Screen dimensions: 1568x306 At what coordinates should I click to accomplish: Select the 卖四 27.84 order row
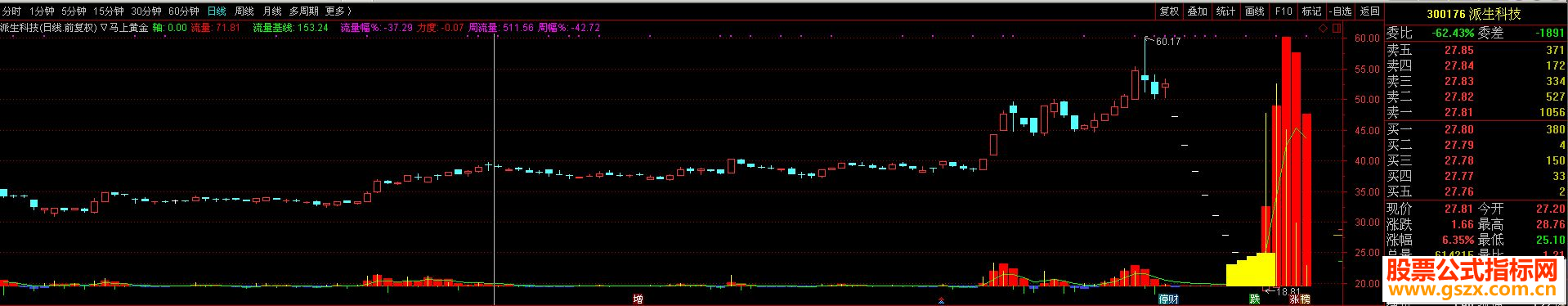pos(1476,65)
